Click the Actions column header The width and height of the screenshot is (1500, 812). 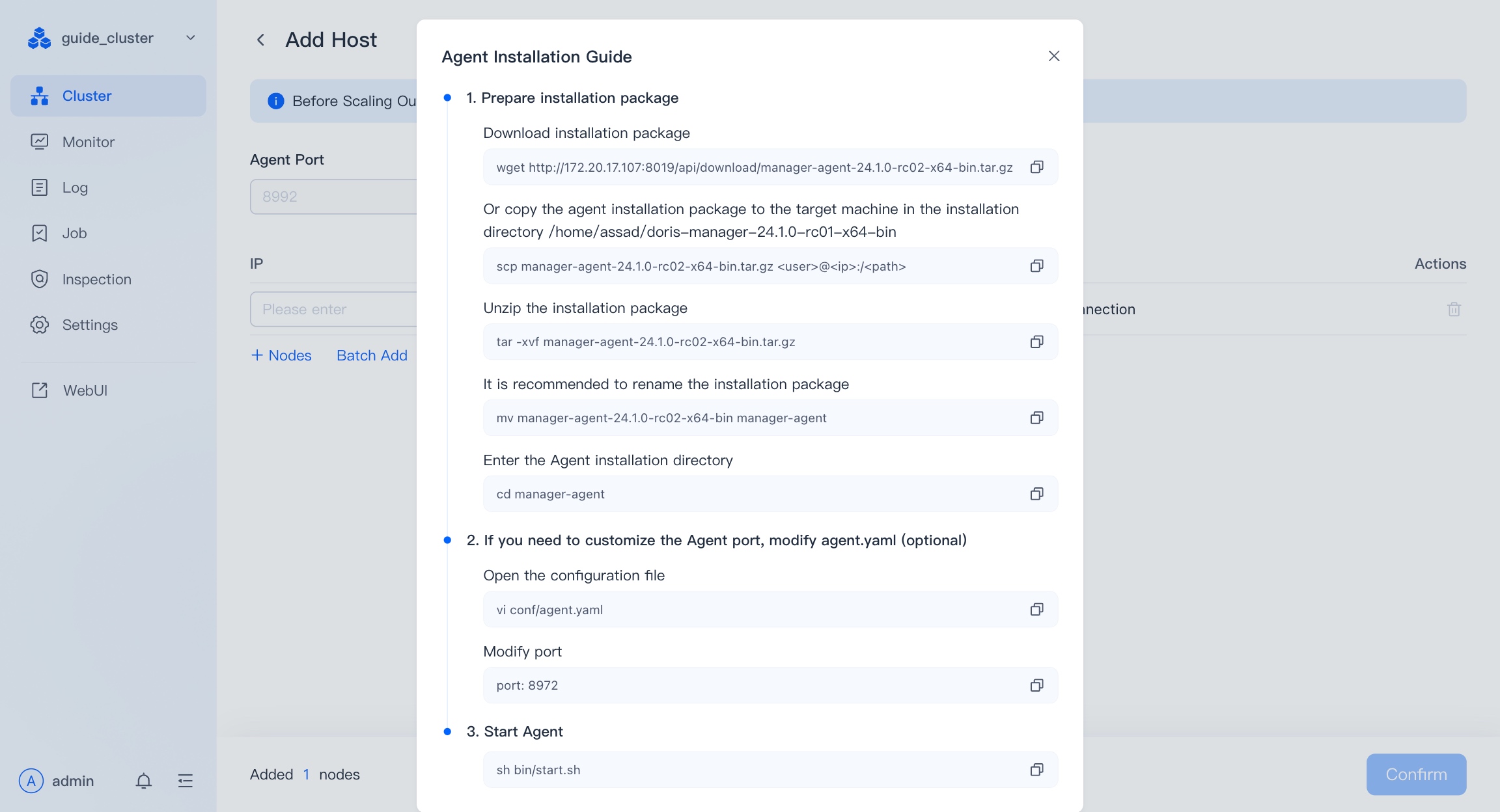pyautogui.click(x=1440, y=264)
